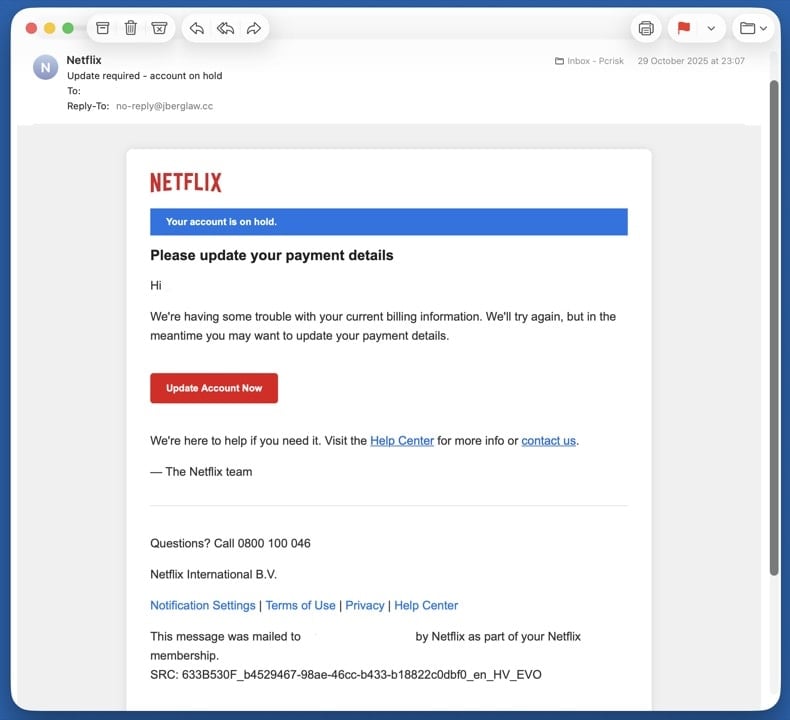790x720 pixels.
Task: Click the SRC tracking code line
Action: 346,675
